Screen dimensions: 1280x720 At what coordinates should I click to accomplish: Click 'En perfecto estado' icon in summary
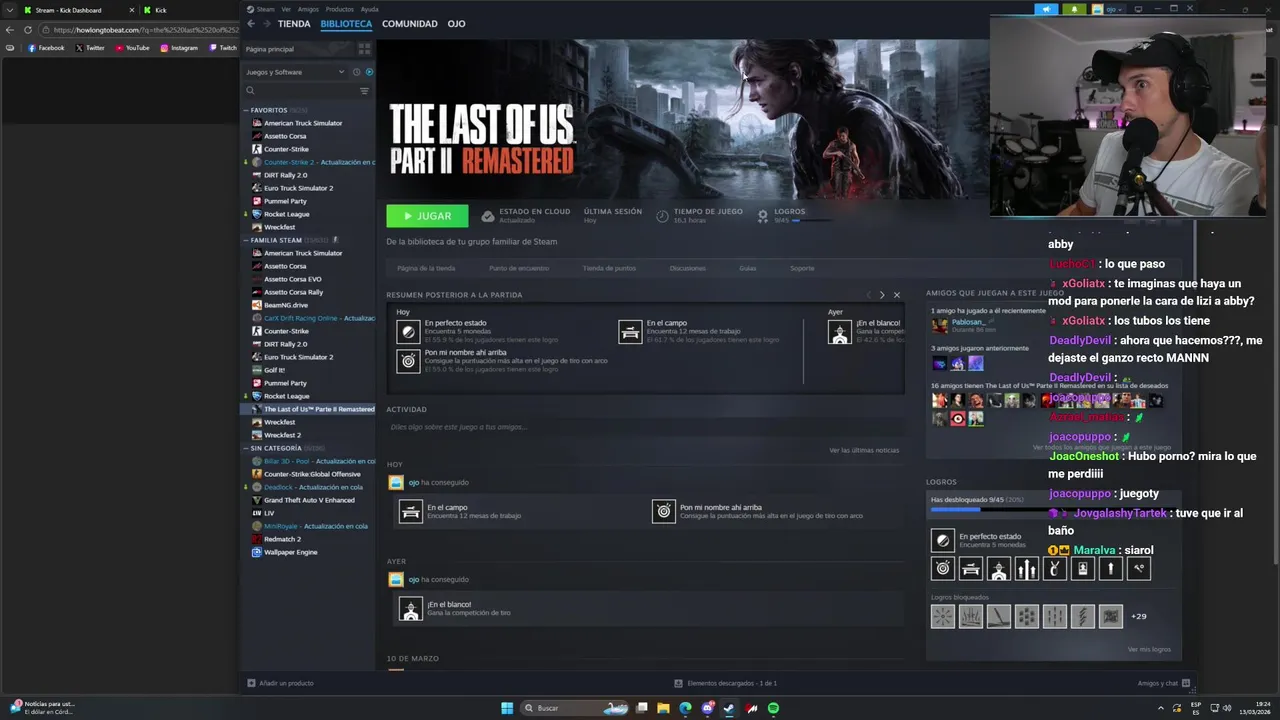(408, 332)
